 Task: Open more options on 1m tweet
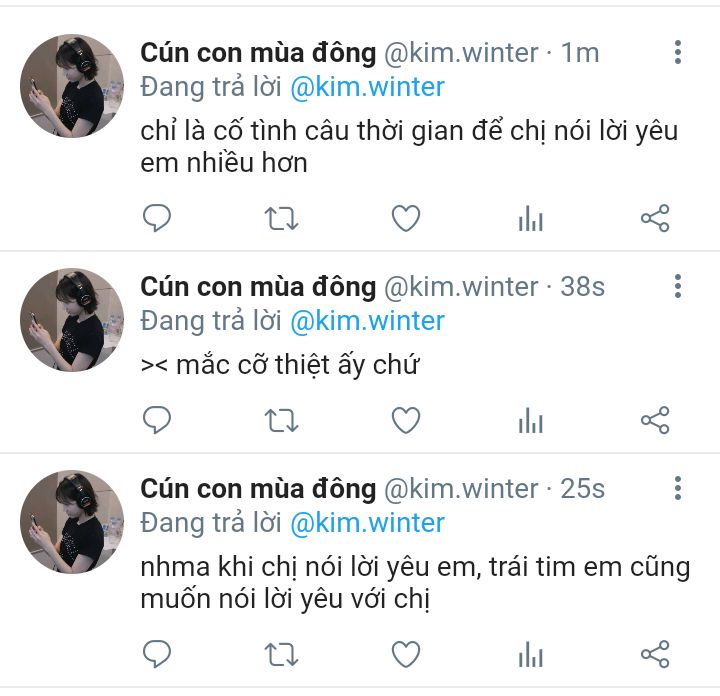678,52
